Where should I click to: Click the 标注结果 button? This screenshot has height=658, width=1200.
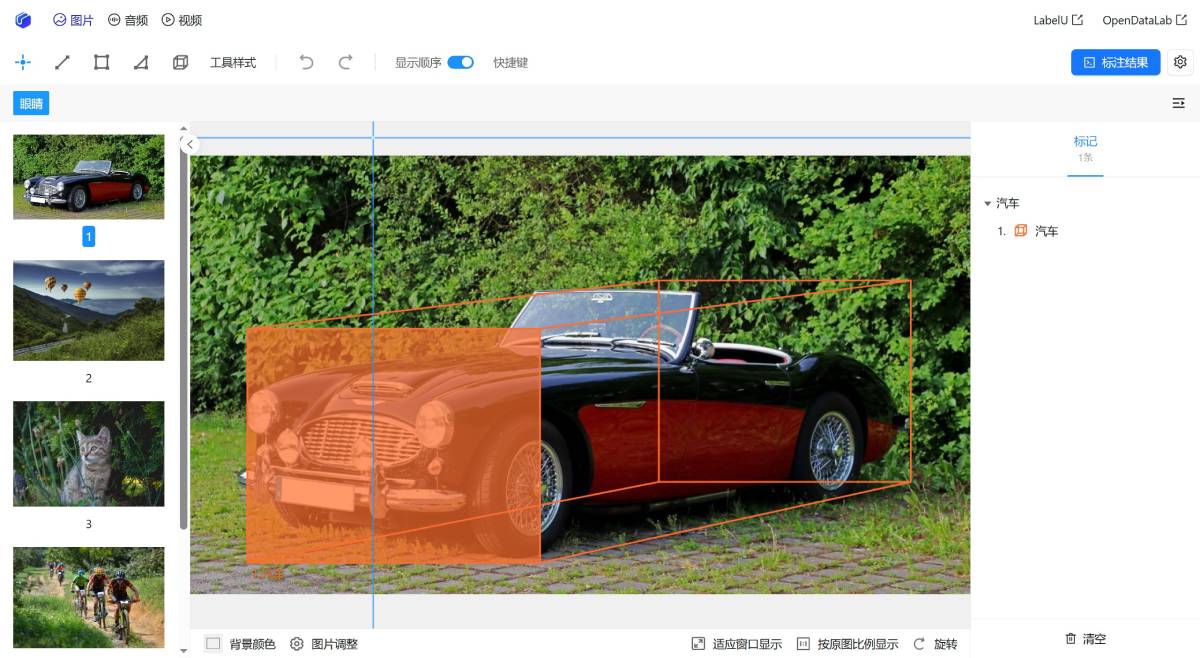click(1115, 62)
